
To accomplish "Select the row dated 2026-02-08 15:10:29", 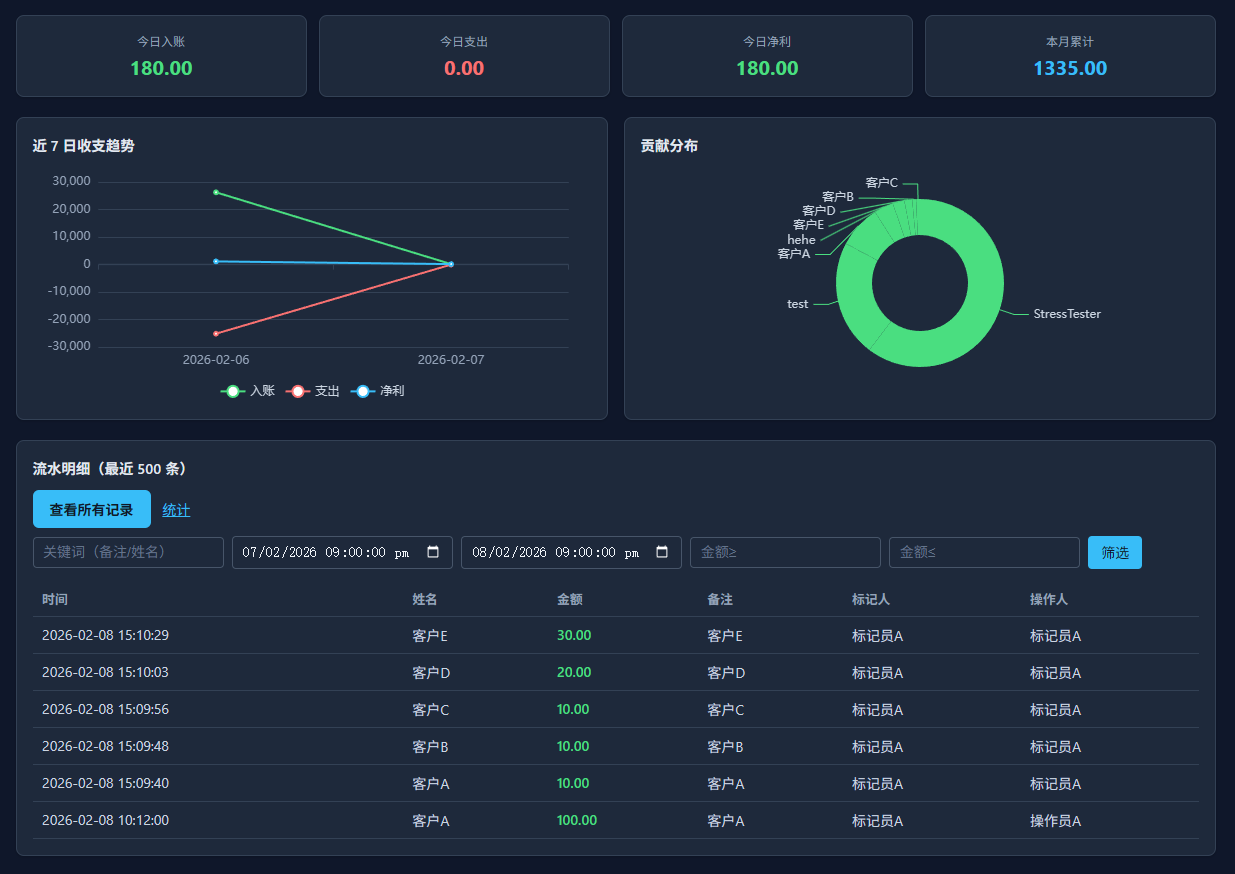I will pos(615,635).
